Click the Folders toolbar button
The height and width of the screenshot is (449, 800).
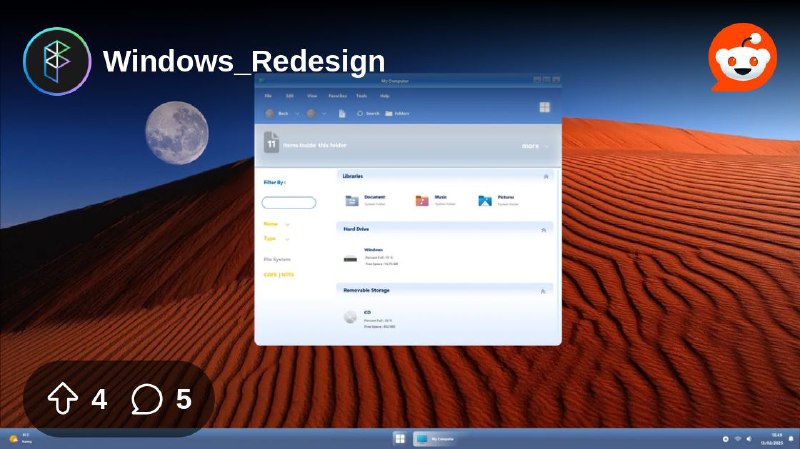coord(397,113)
